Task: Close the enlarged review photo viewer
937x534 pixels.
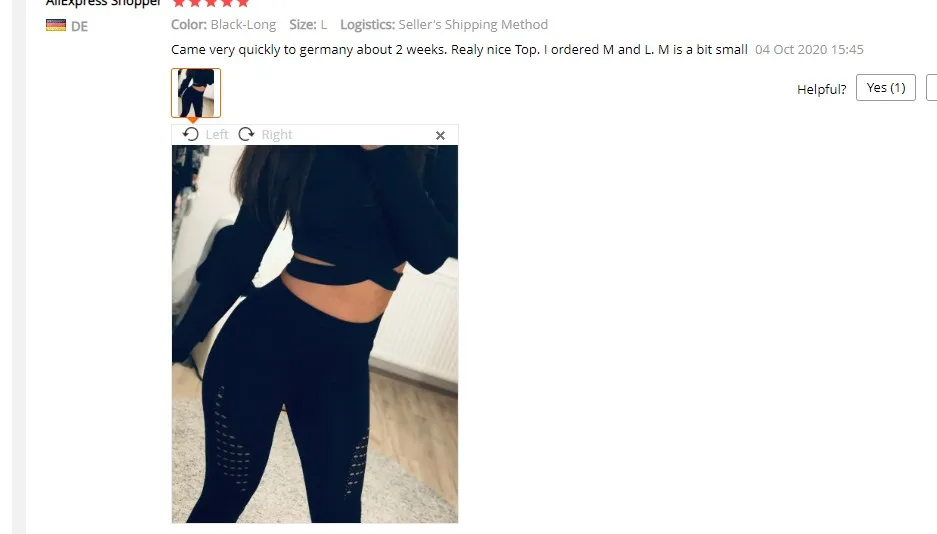Action: (x=440, y=136)
